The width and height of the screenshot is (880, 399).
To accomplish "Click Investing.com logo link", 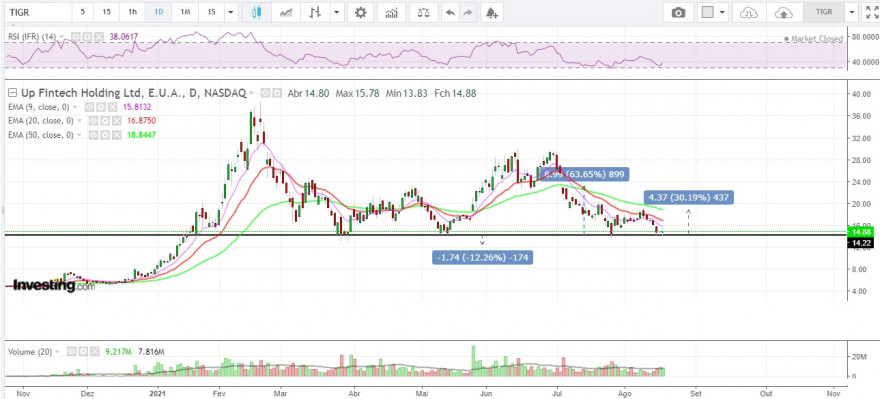I will [x=54, y=286].
